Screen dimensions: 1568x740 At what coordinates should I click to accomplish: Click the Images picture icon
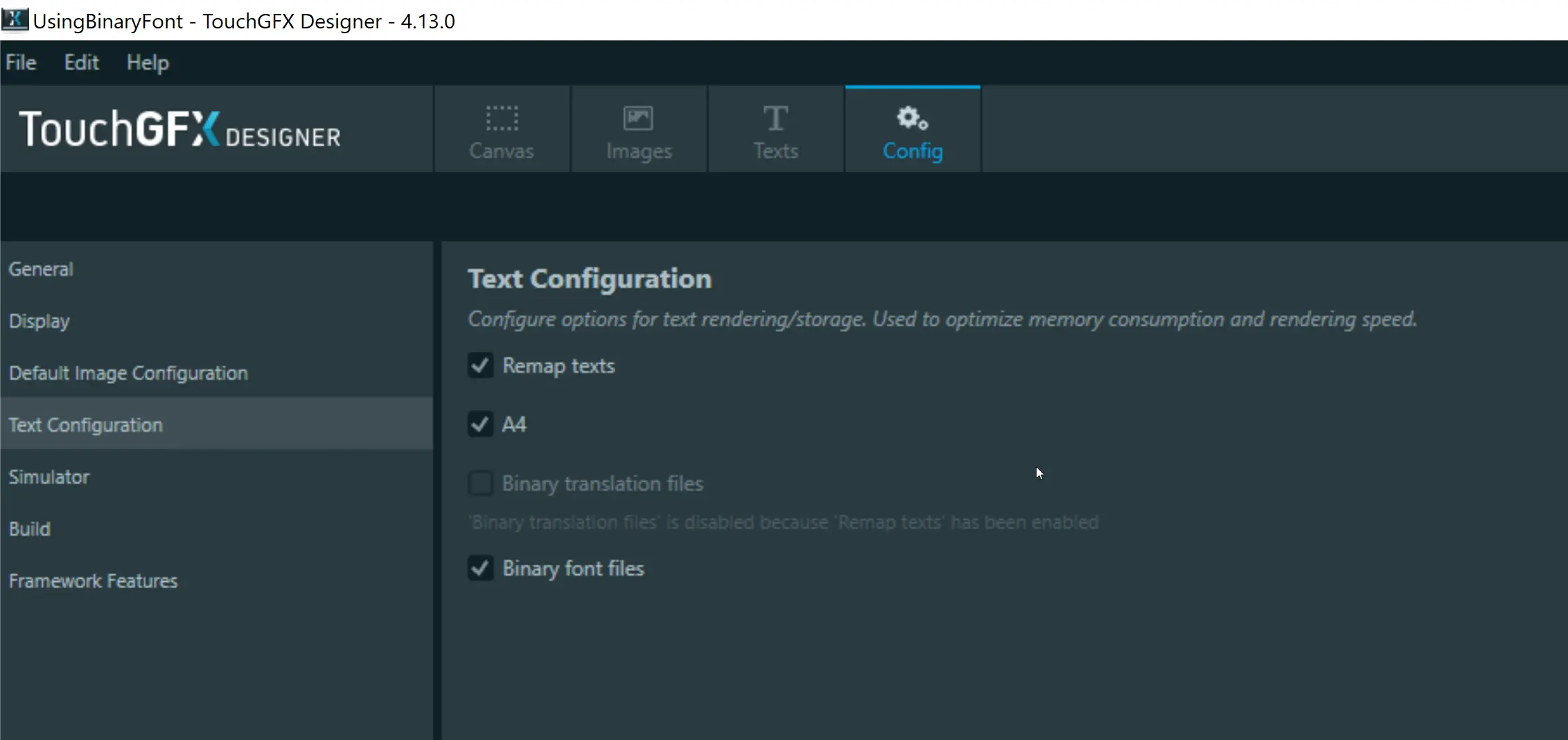click(x=638, y=118)
